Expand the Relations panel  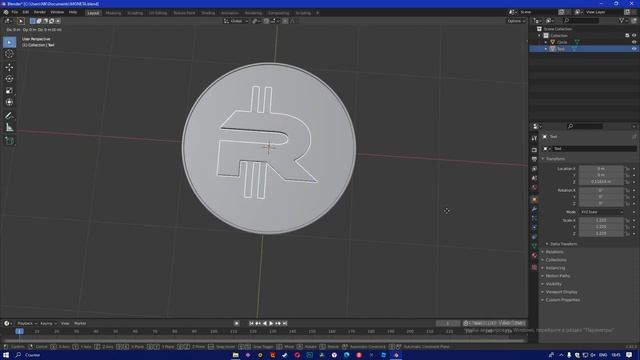[554, 252]
